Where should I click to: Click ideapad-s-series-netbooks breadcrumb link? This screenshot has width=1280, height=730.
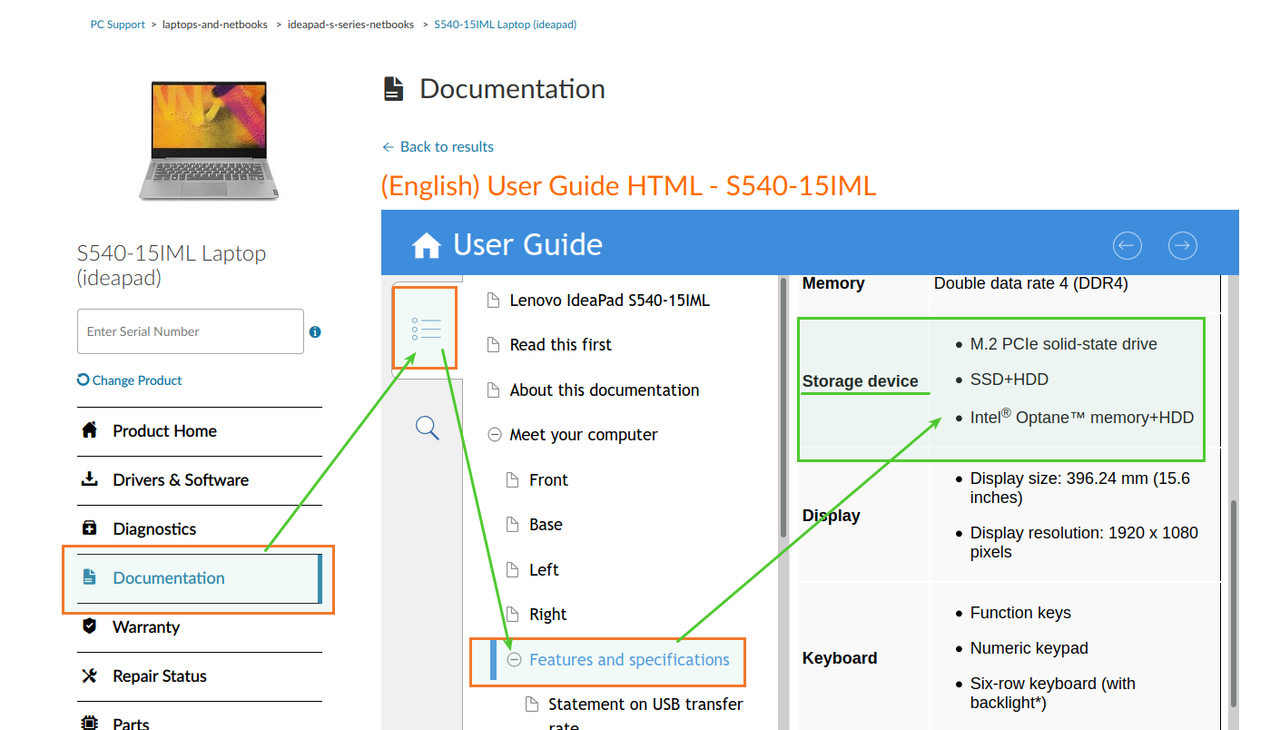pos(351,24)
